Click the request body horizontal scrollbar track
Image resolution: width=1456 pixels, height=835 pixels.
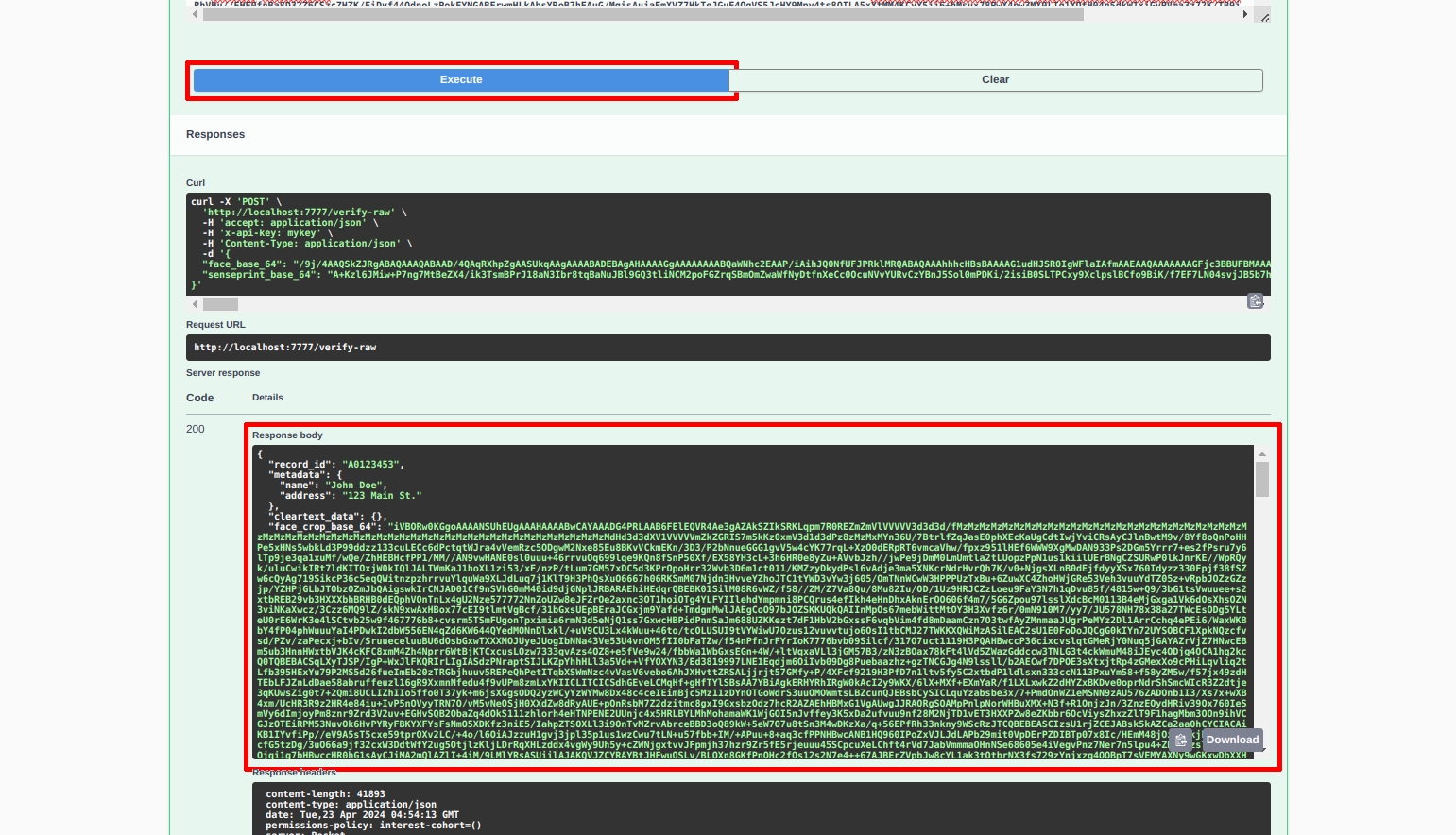tap(1162, 15)
